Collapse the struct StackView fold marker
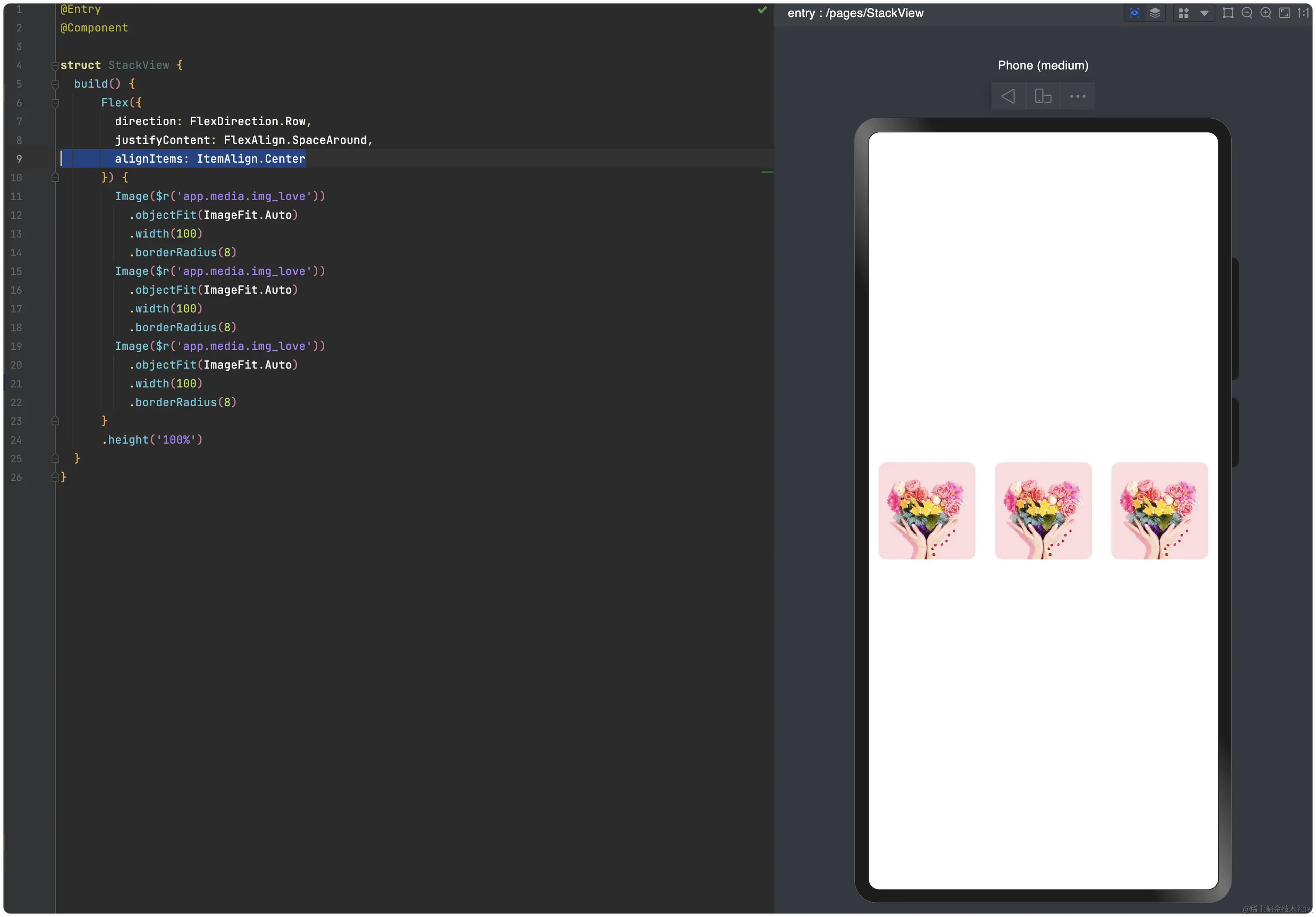 tap(55, 66)
